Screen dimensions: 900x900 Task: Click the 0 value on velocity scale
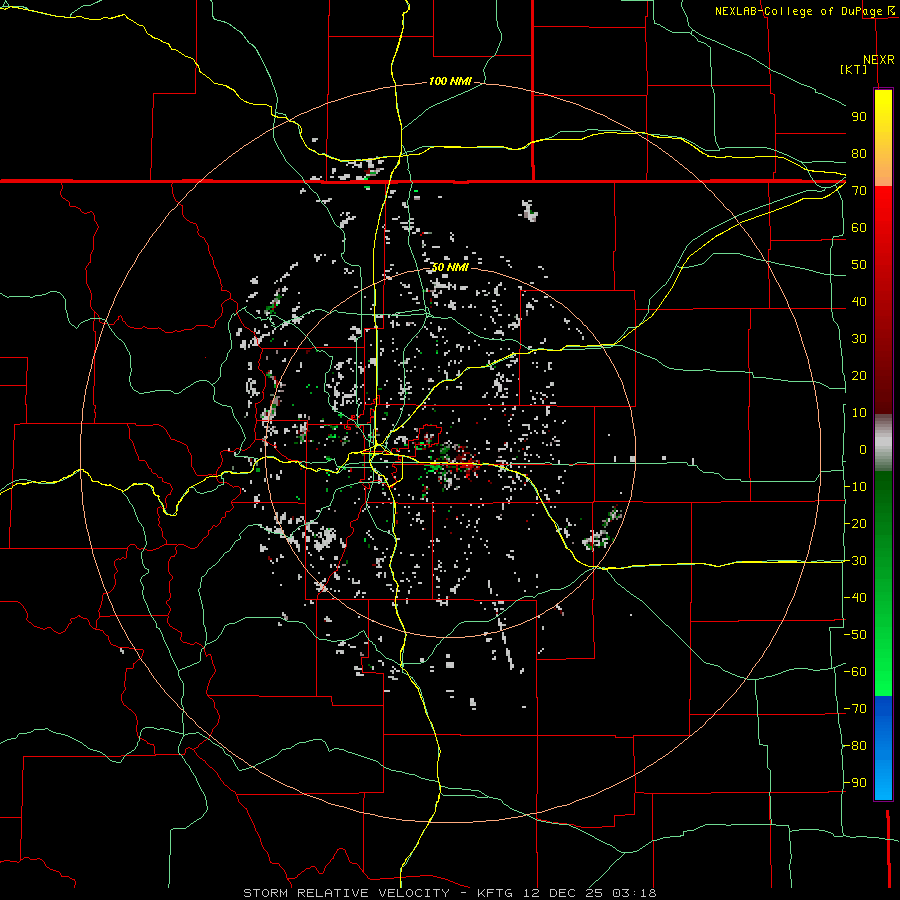[863, 449]
